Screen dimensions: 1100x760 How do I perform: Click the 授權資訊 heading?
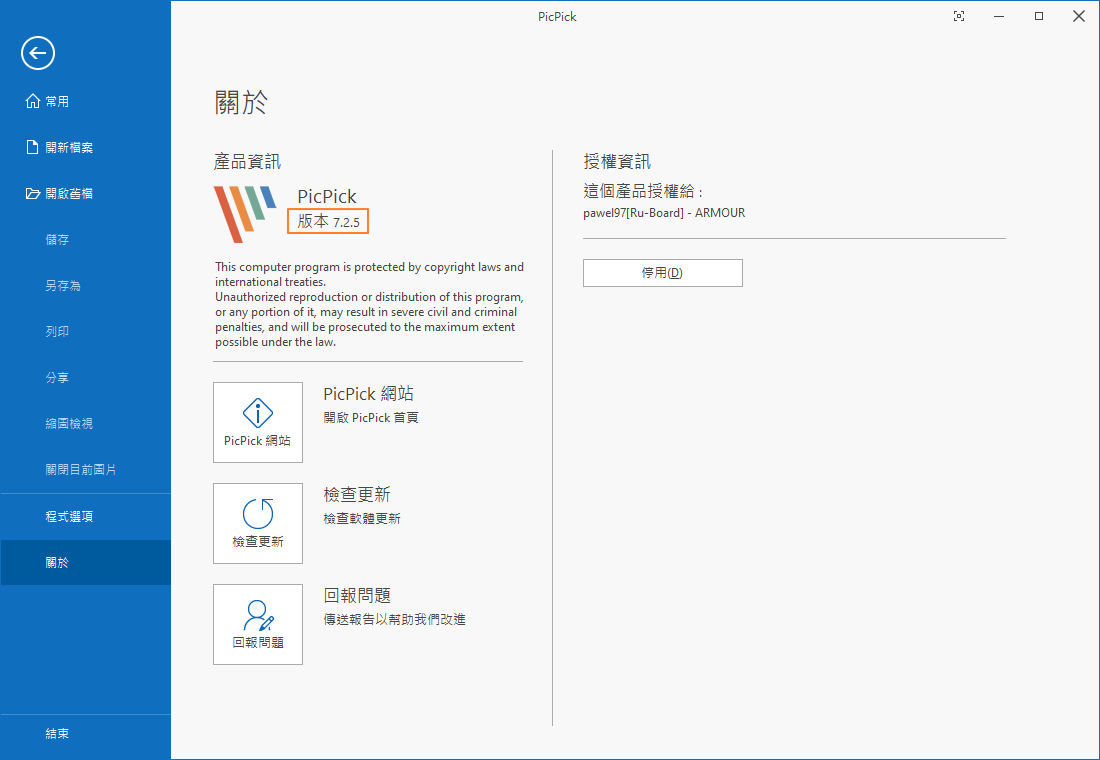pos(617,161)
